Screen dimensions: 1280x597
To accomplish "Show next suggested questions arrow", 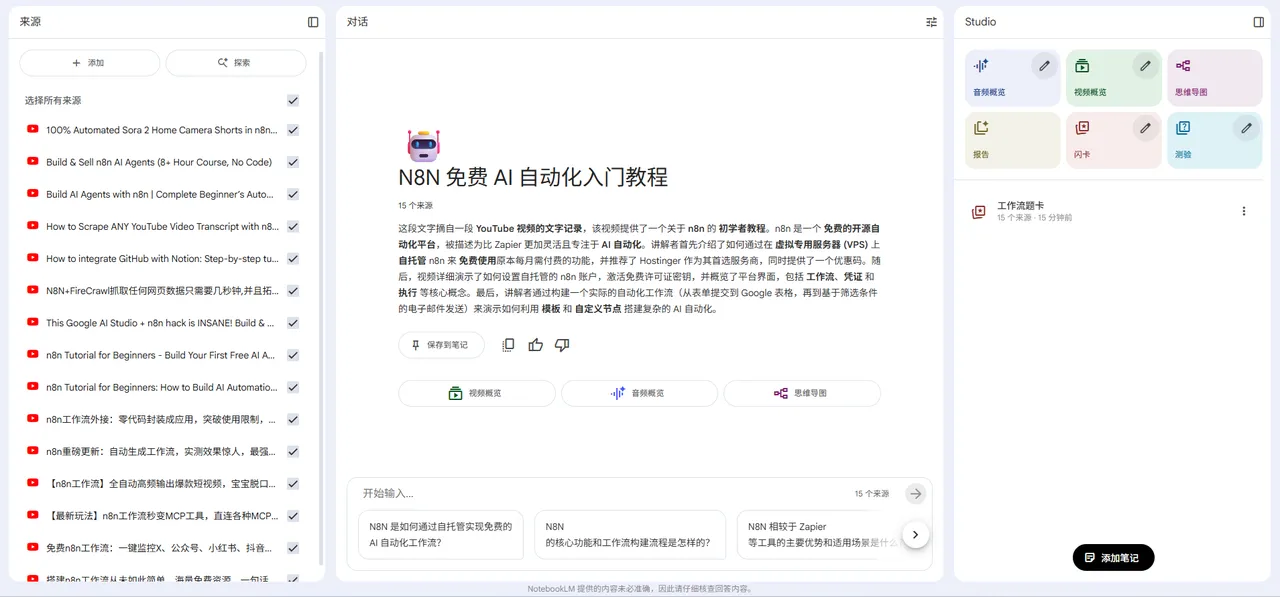I will click(x=915, y=535).
